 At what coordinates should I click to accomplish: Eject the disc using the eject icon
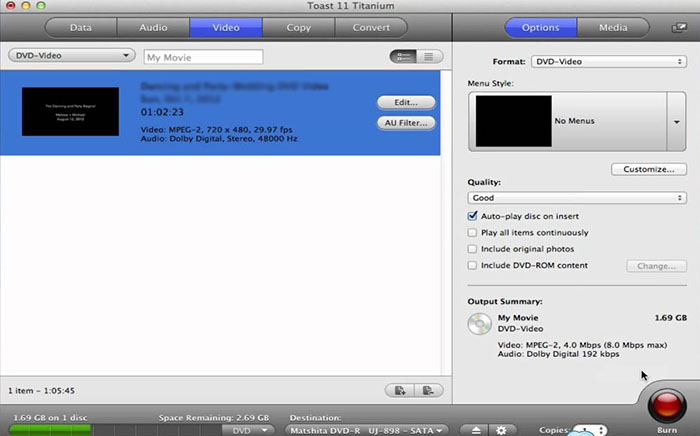[477, 429]
